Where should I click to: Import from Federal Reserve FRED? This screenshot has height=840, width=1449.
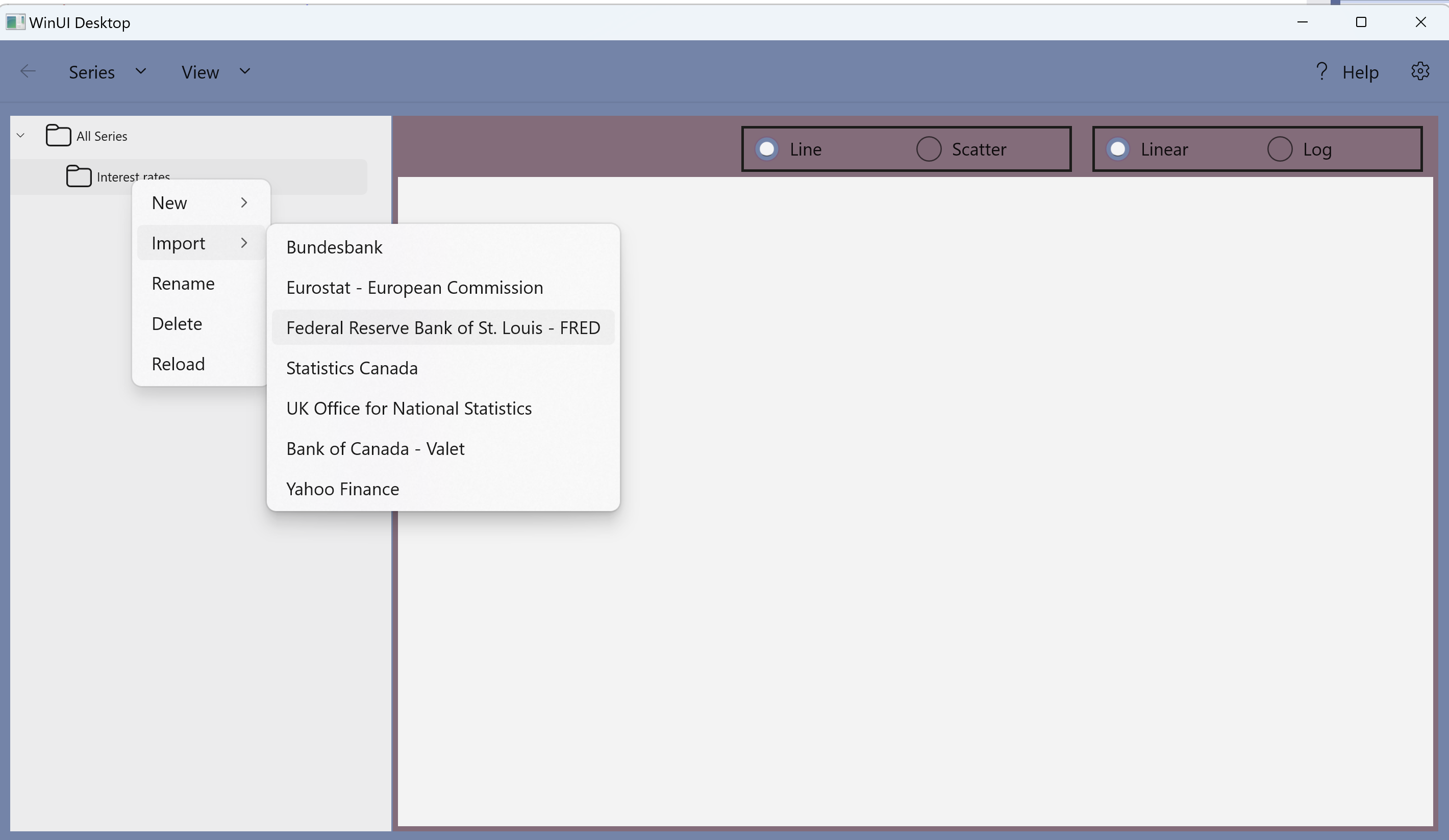click(x=443, y=328)
